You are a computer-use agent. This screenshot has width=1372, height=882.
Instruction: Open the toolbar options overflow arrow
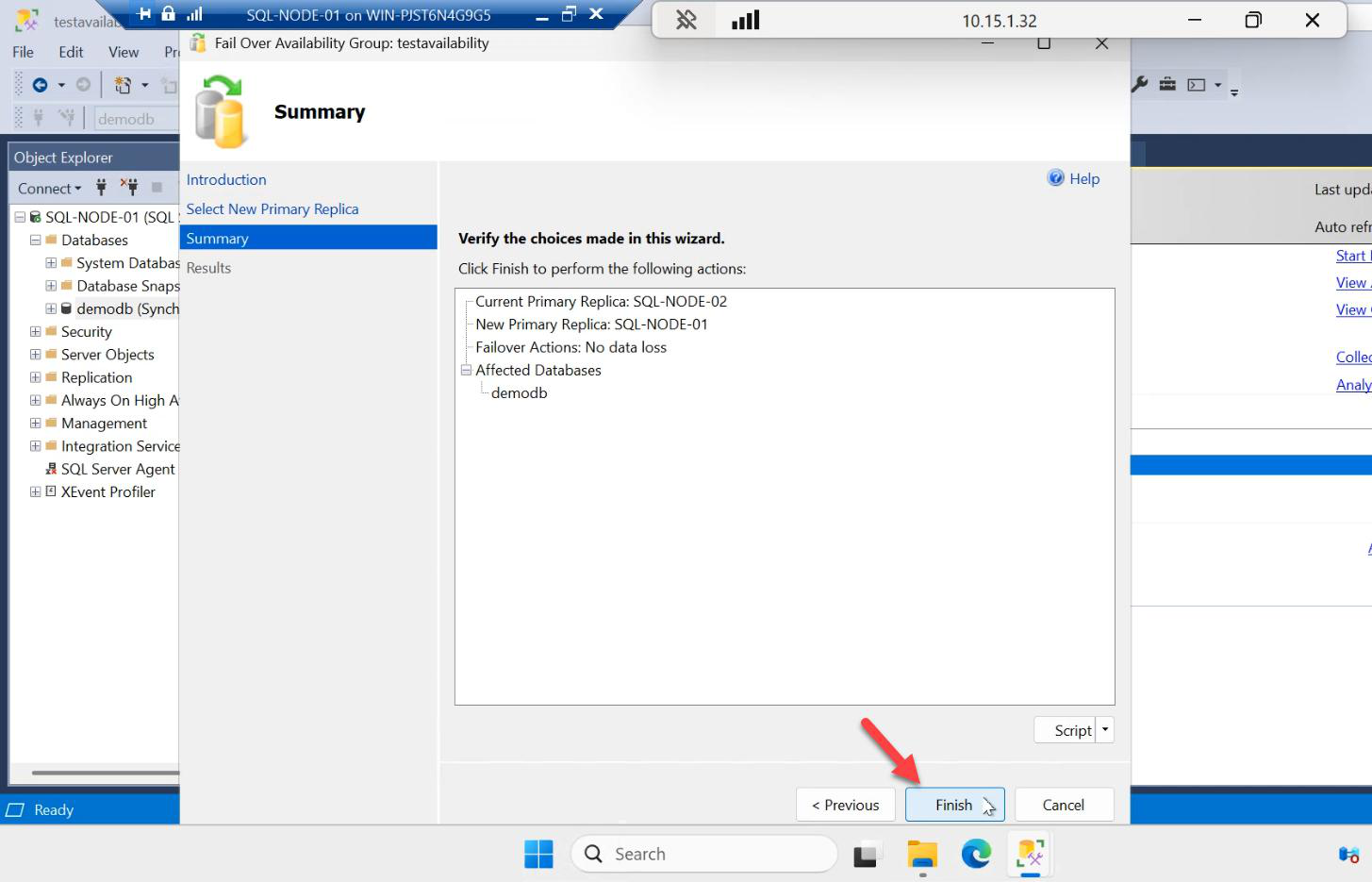tap(1234, 92)
